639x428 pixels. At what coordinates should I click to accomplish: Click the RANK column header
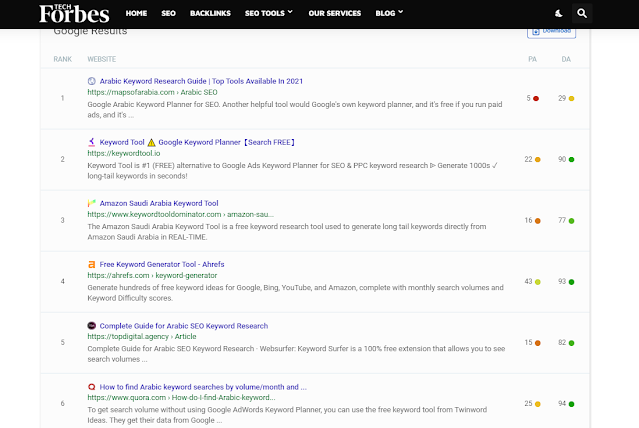tap(62, 59)
